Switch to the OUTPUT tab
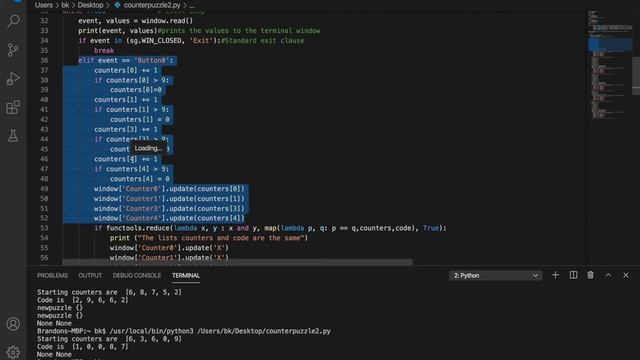Viewport: 640px width, 360px height. [90, 276]
